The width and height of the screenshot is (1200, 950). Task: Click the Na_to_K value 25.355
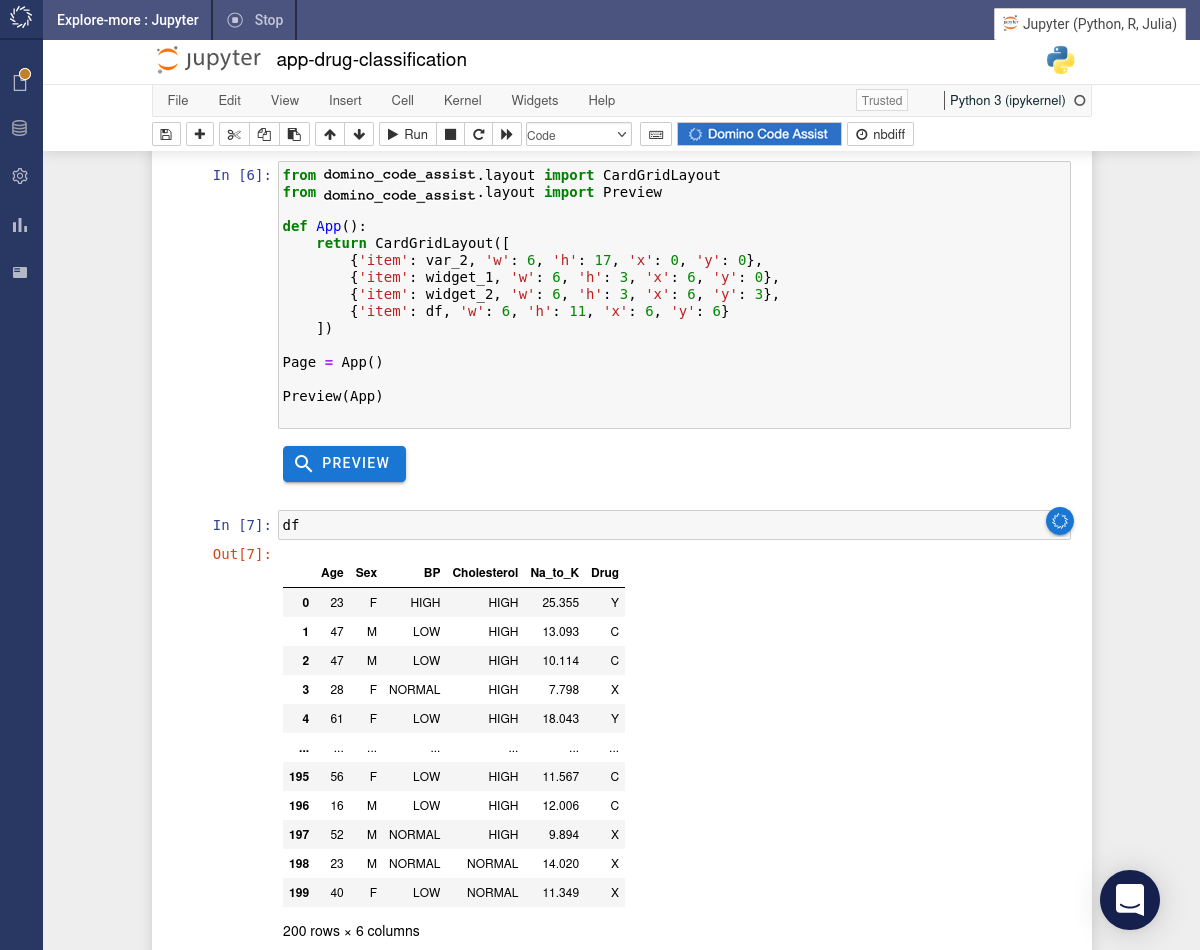[561, 603]
